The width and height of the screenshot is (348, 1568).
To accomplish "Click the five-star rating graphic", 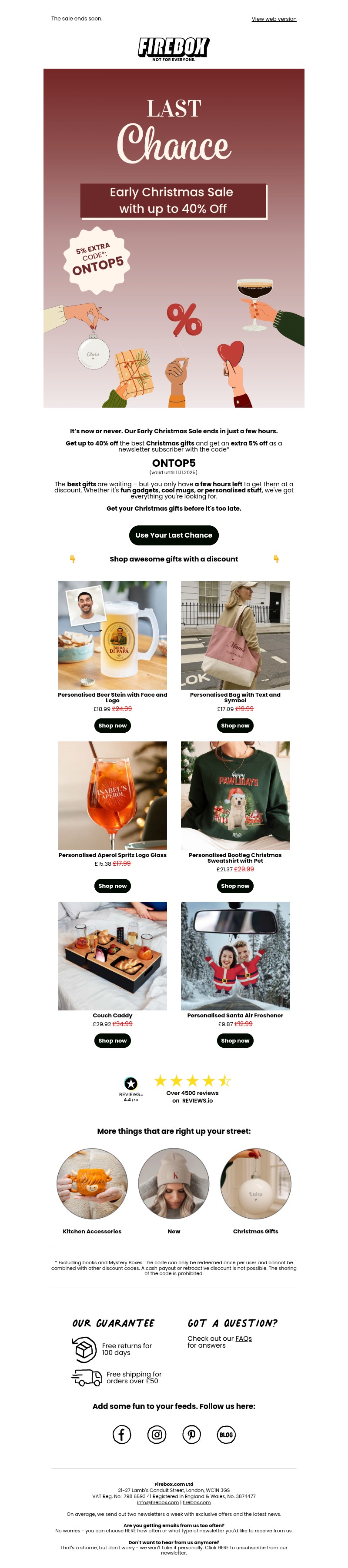I will click(193, 1080).
